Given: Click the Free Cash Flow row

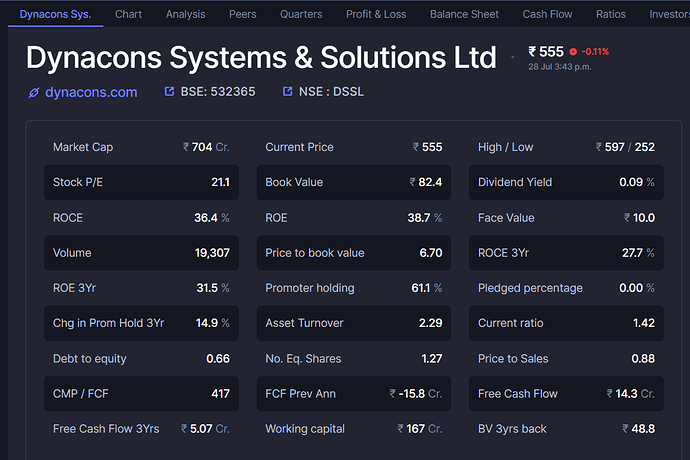Looking at the screenshot, I should 566,394.
